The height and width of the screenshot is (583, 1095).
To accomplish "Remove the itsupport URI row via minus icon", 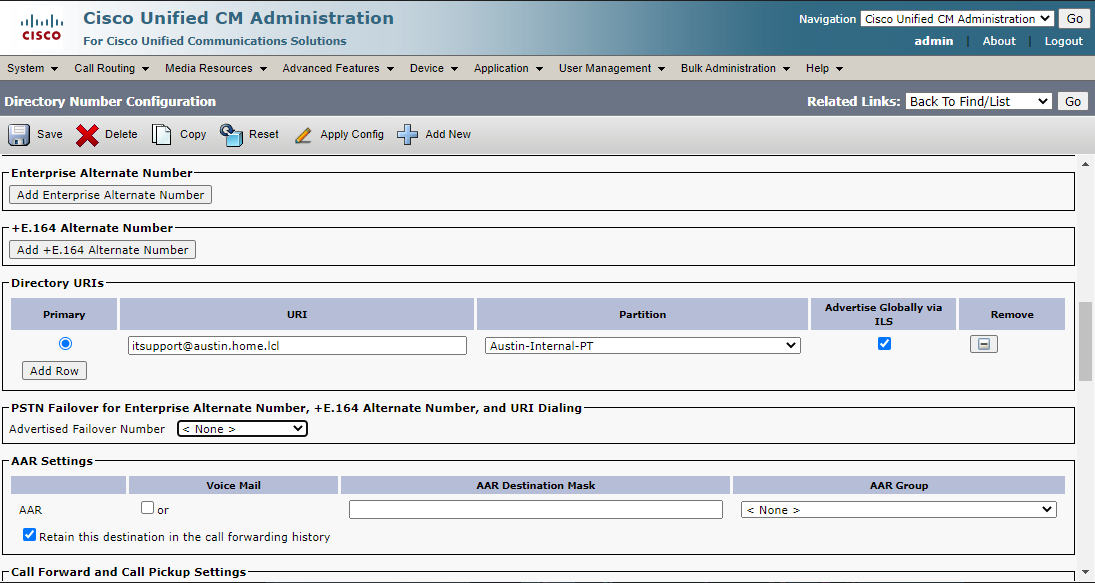I will [x=983, y=344].
